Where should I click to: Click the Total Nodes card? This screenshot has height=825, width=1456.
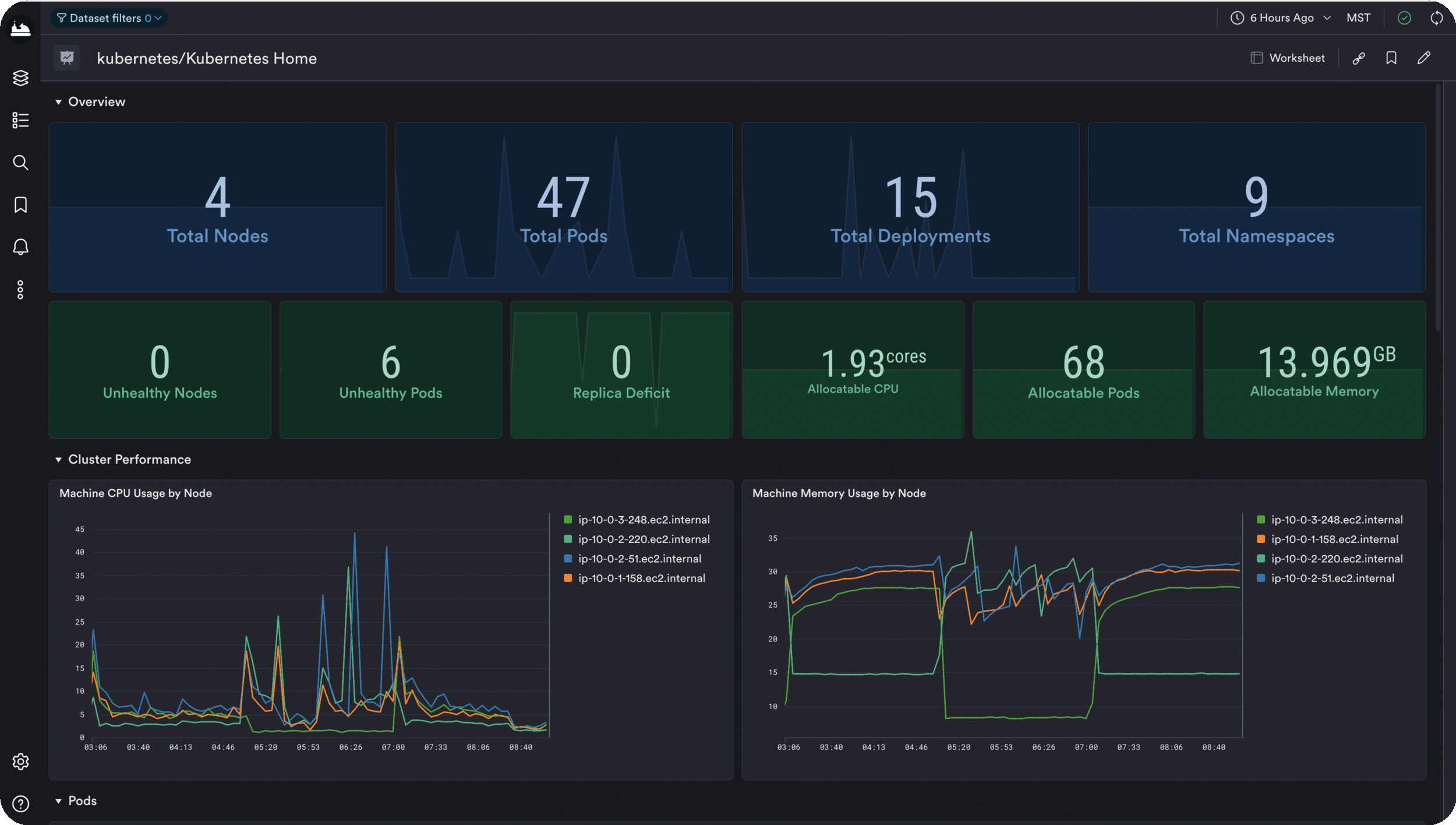tap(218, 207)
